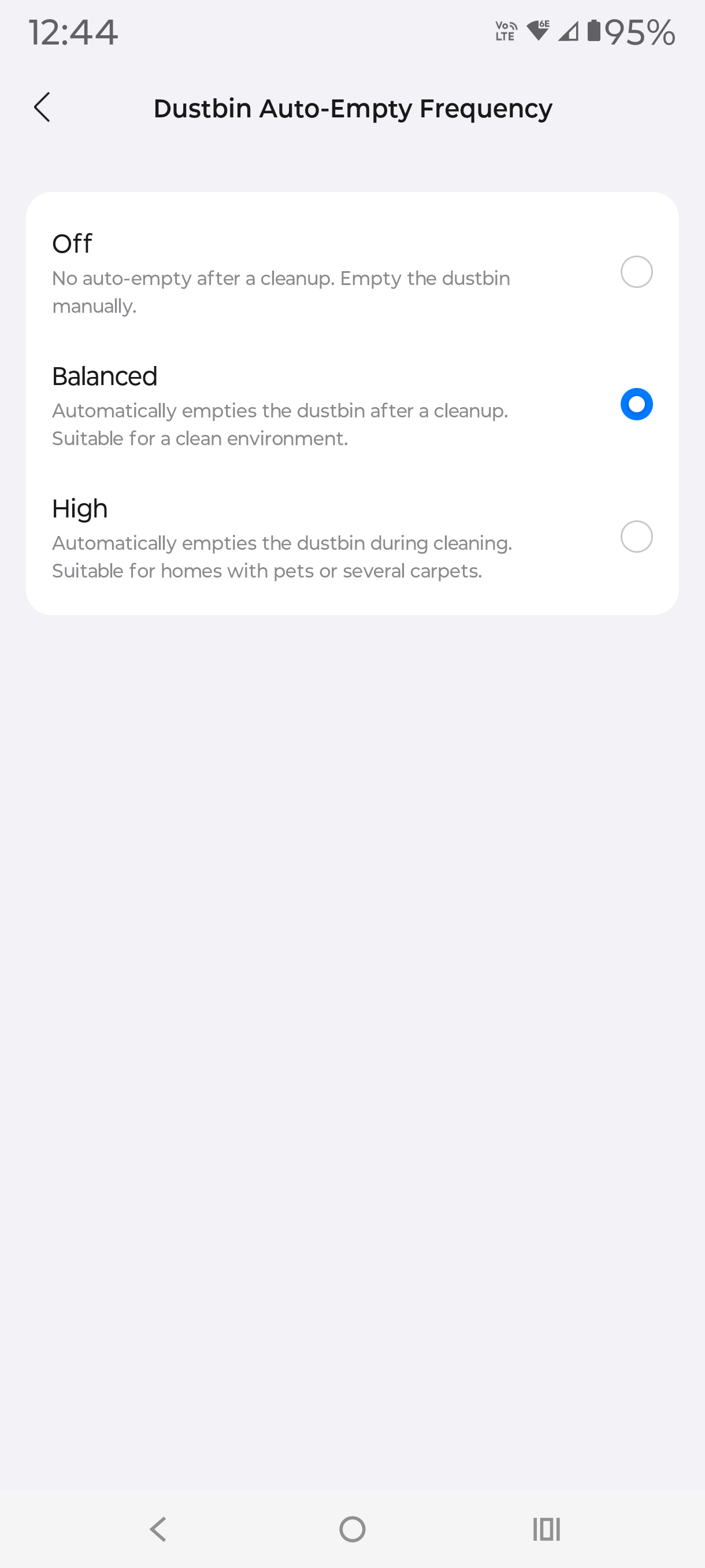This screenshot has height=1568, width=705.
Task: Tap the "Off" option label
Action: point(72,243)
